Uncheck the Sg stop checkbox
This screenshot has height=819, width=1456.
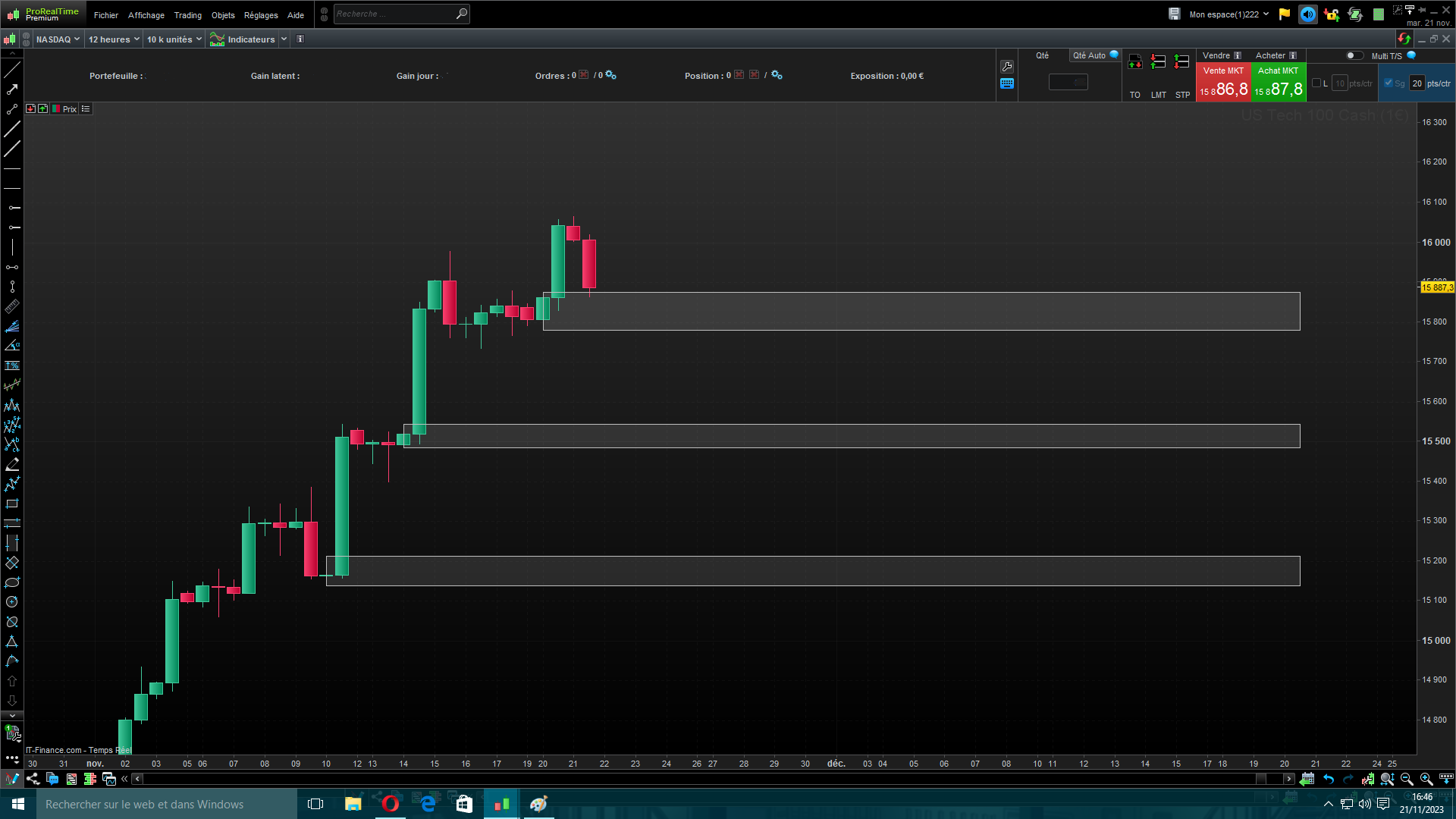point(1389,83)
